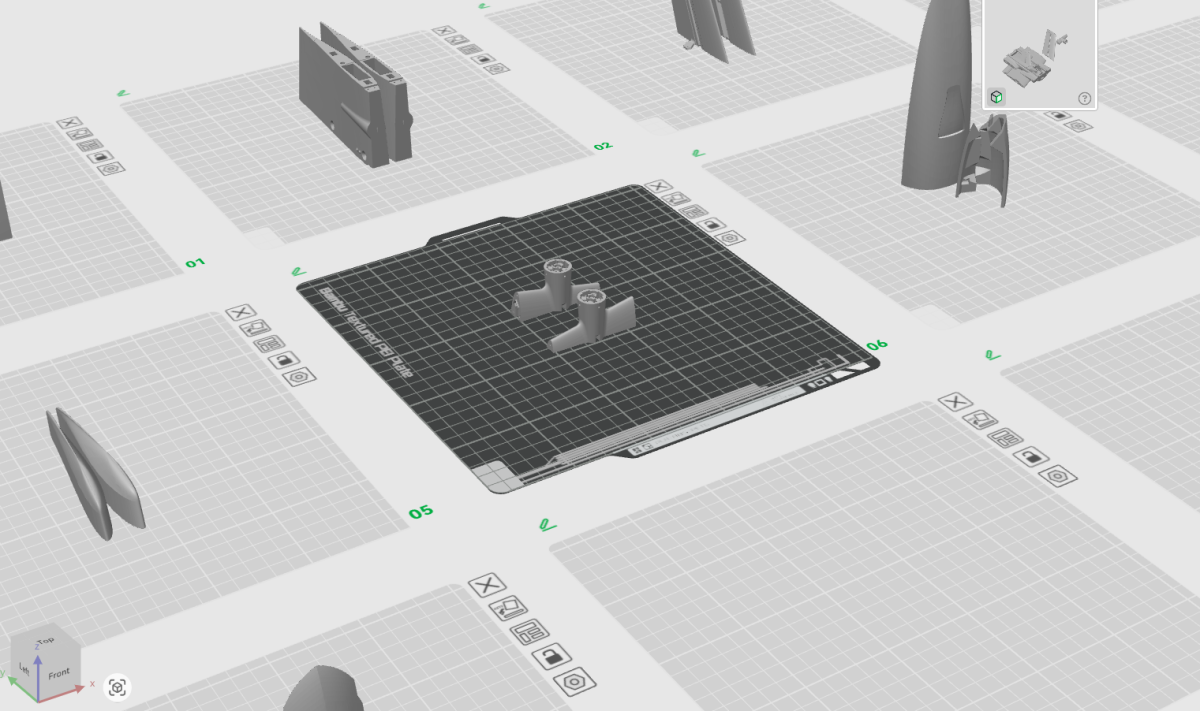This screenshot has height=711, width=1200.
Task: Select the green plate label 06
Action: point(877,344)
